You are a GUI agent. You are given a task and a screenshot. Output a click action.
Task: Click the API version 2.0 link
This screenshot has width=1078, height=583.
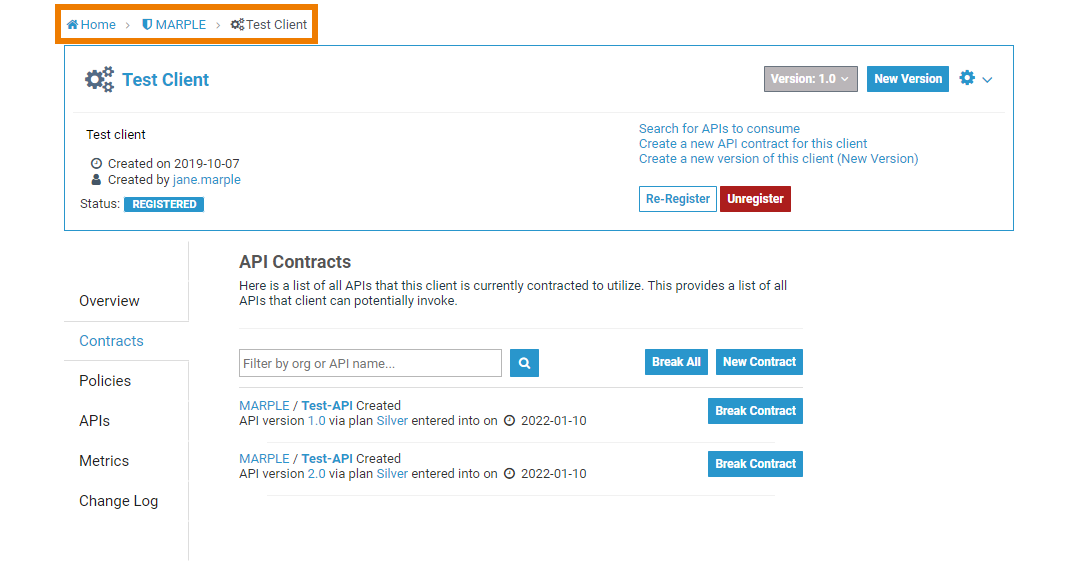coord(316,474)
